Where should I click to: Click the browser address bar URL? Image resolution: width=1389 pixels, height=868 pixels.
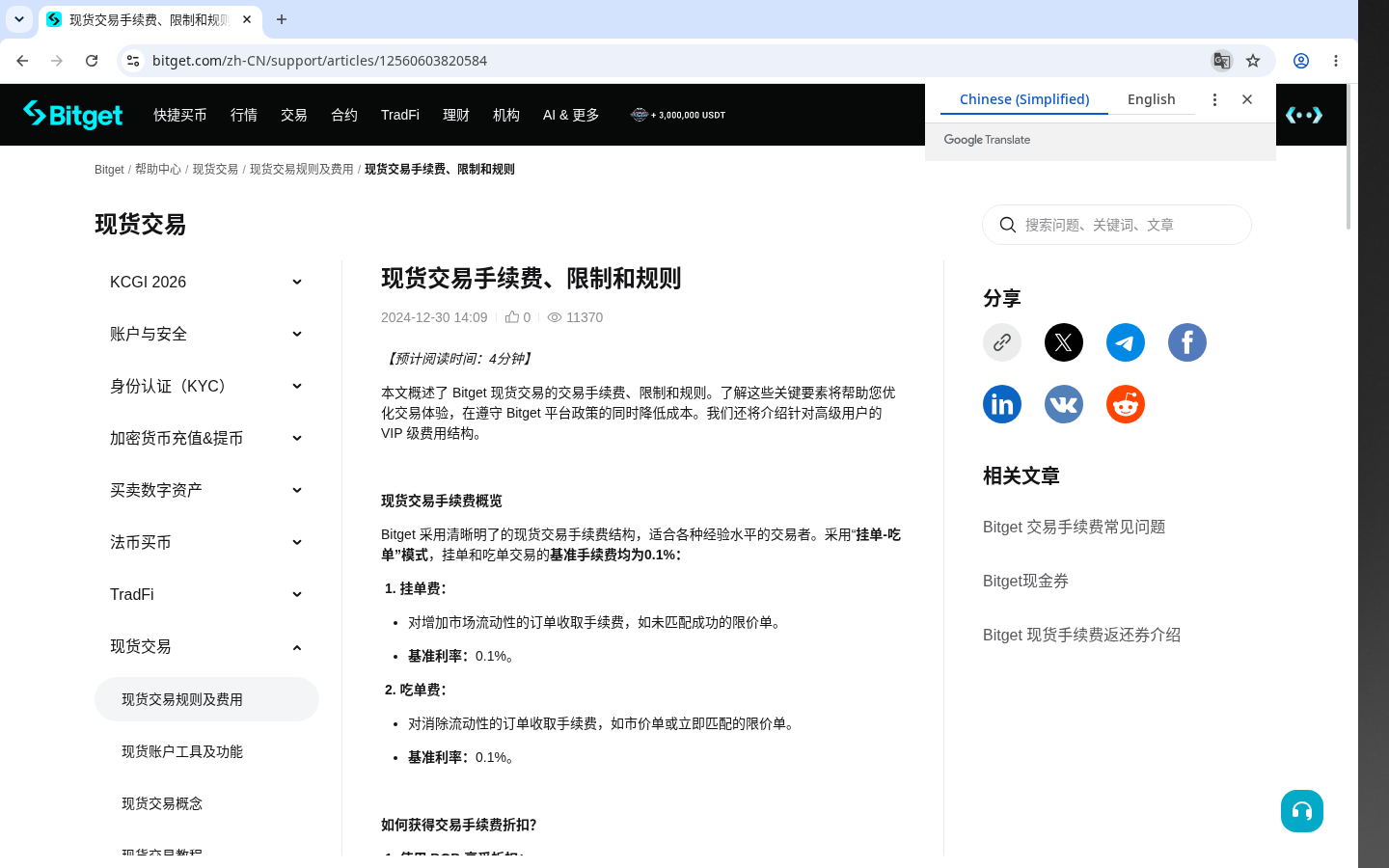coord(319,61)
